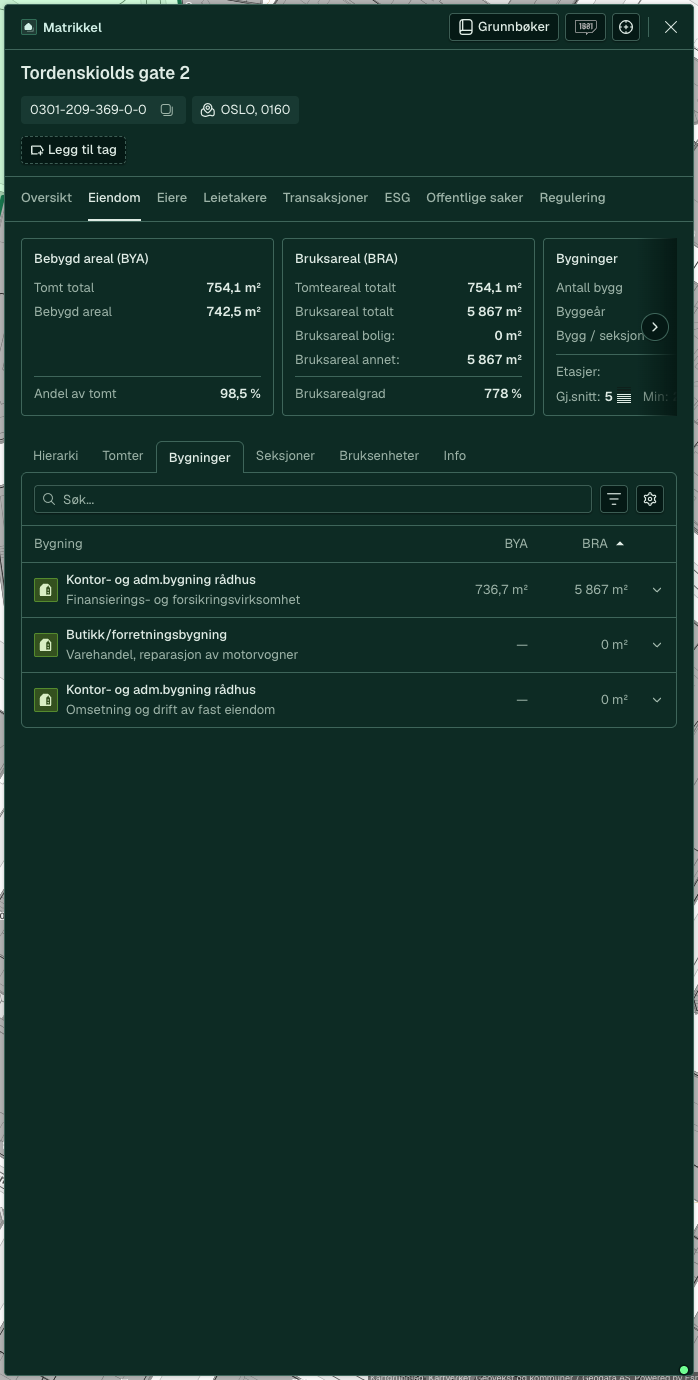Expand Finansierings- og forsikringsvirksomhet building row
The height and width of the screenshot is (1380, 698).
click(657, 590)
